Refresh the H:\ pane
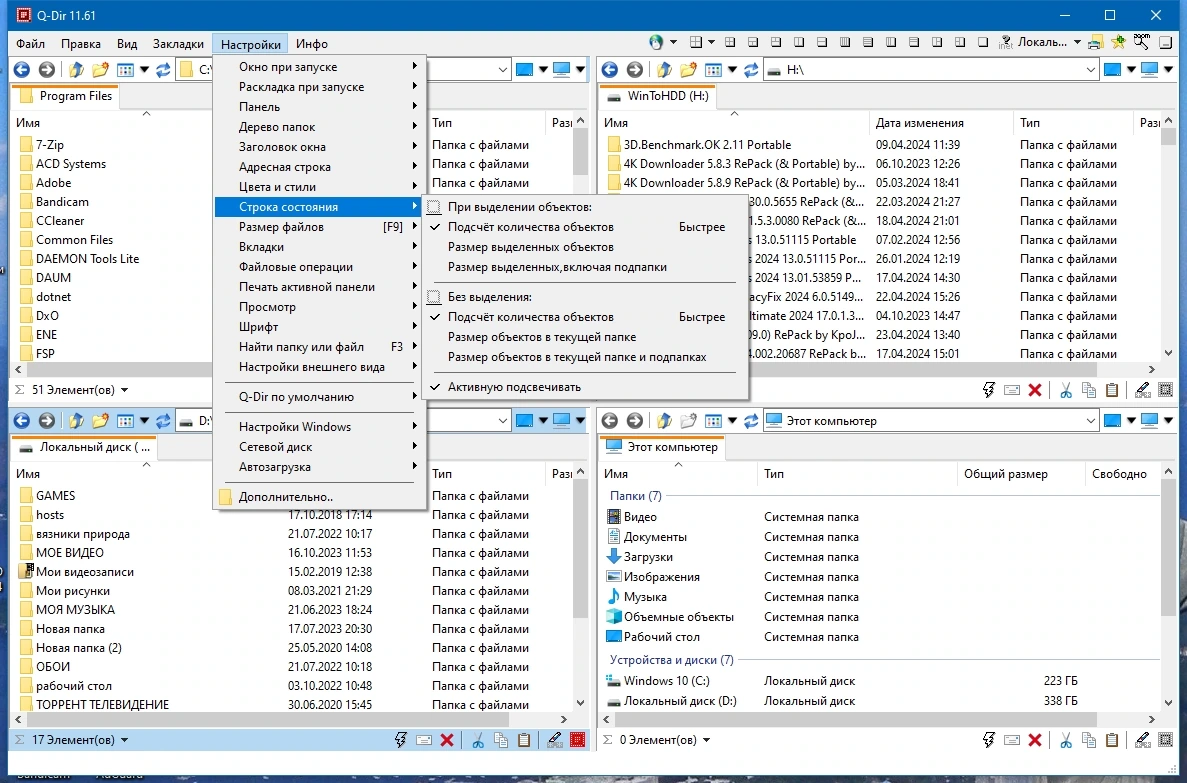This screenshot has width=1187, height=783. 750,70
